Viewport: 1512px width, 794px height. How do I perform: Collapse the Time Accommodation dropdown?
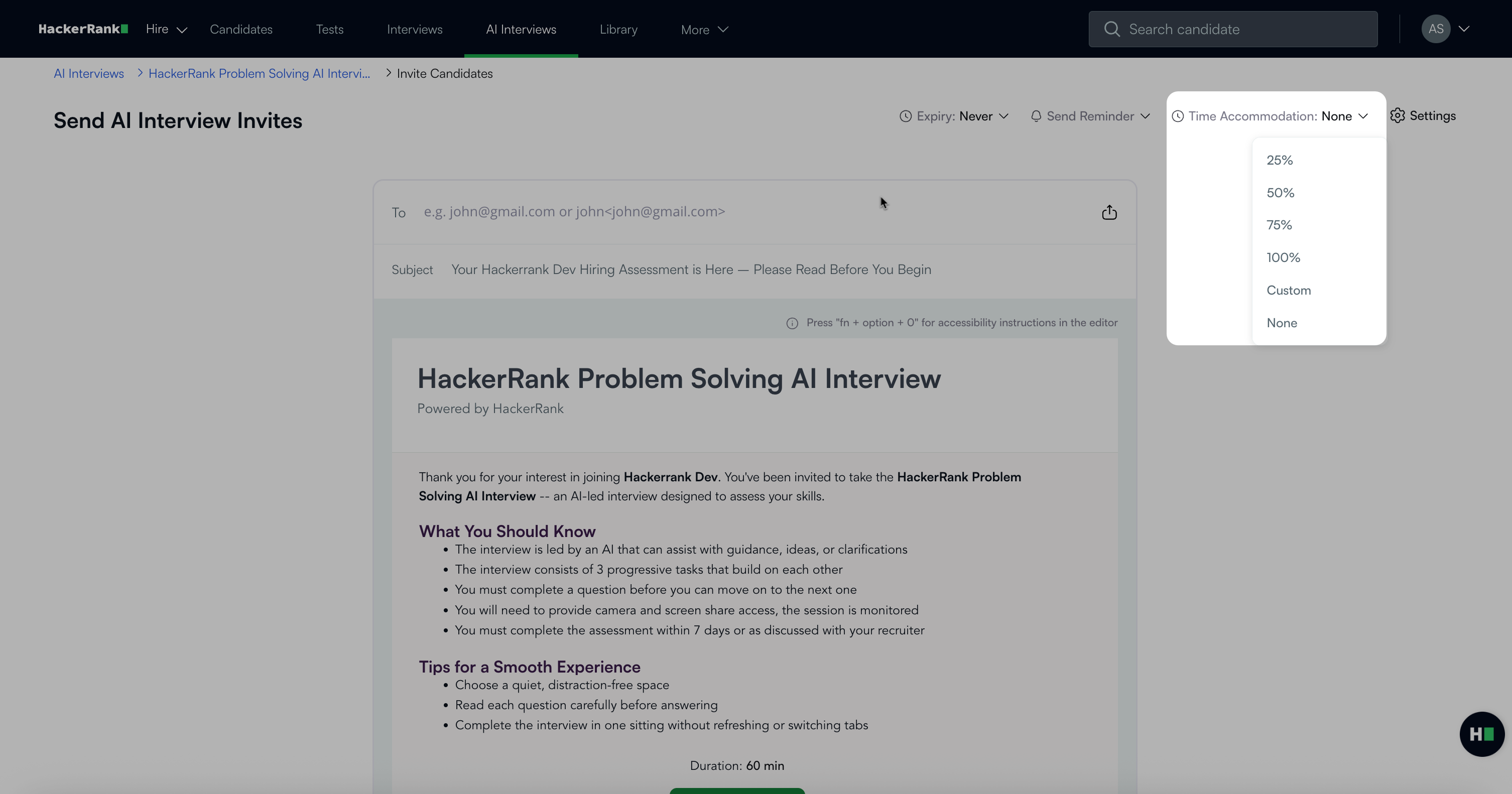(1270, 116)
